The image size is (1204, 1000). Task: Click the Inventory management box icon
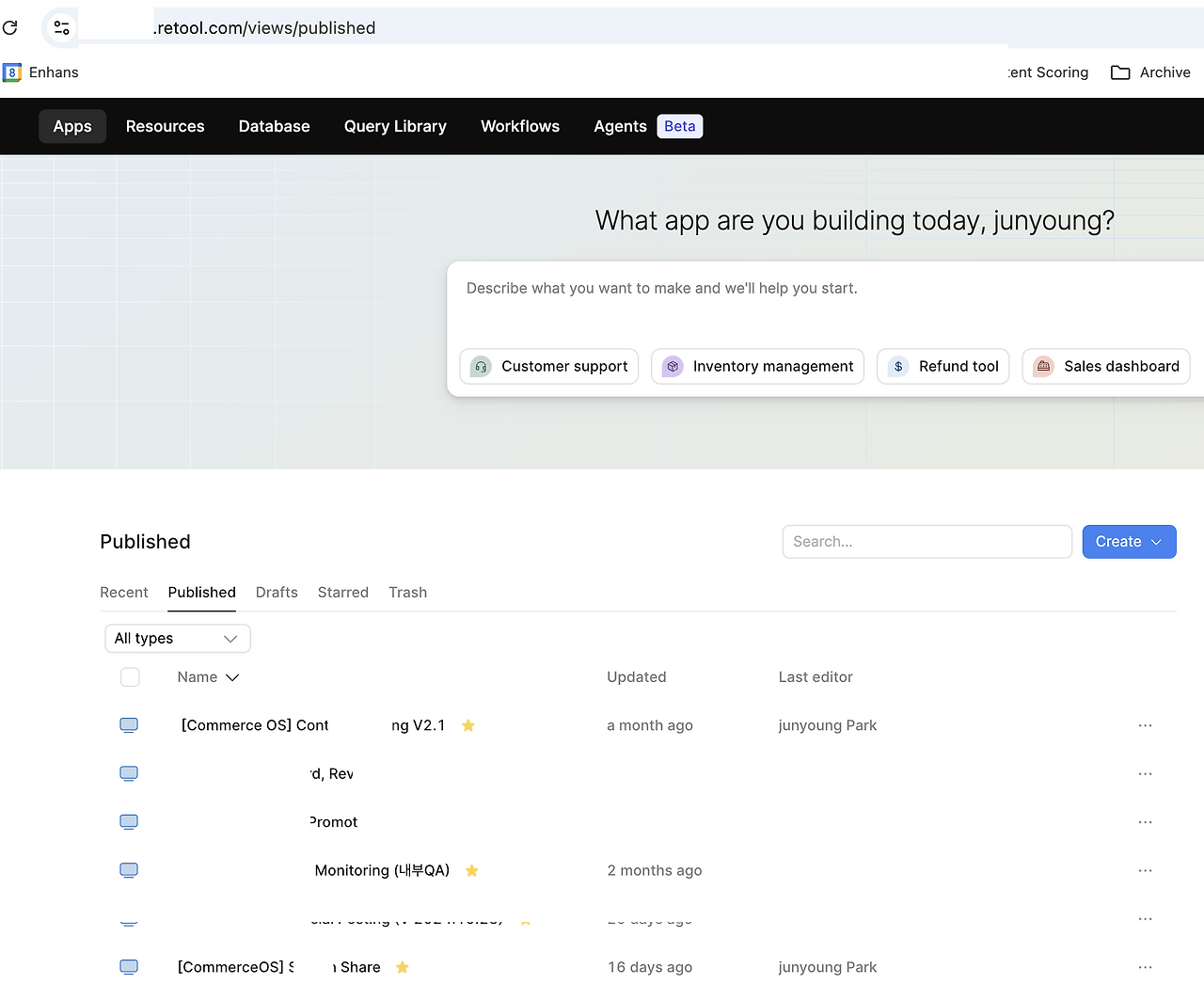click(673, 367)
